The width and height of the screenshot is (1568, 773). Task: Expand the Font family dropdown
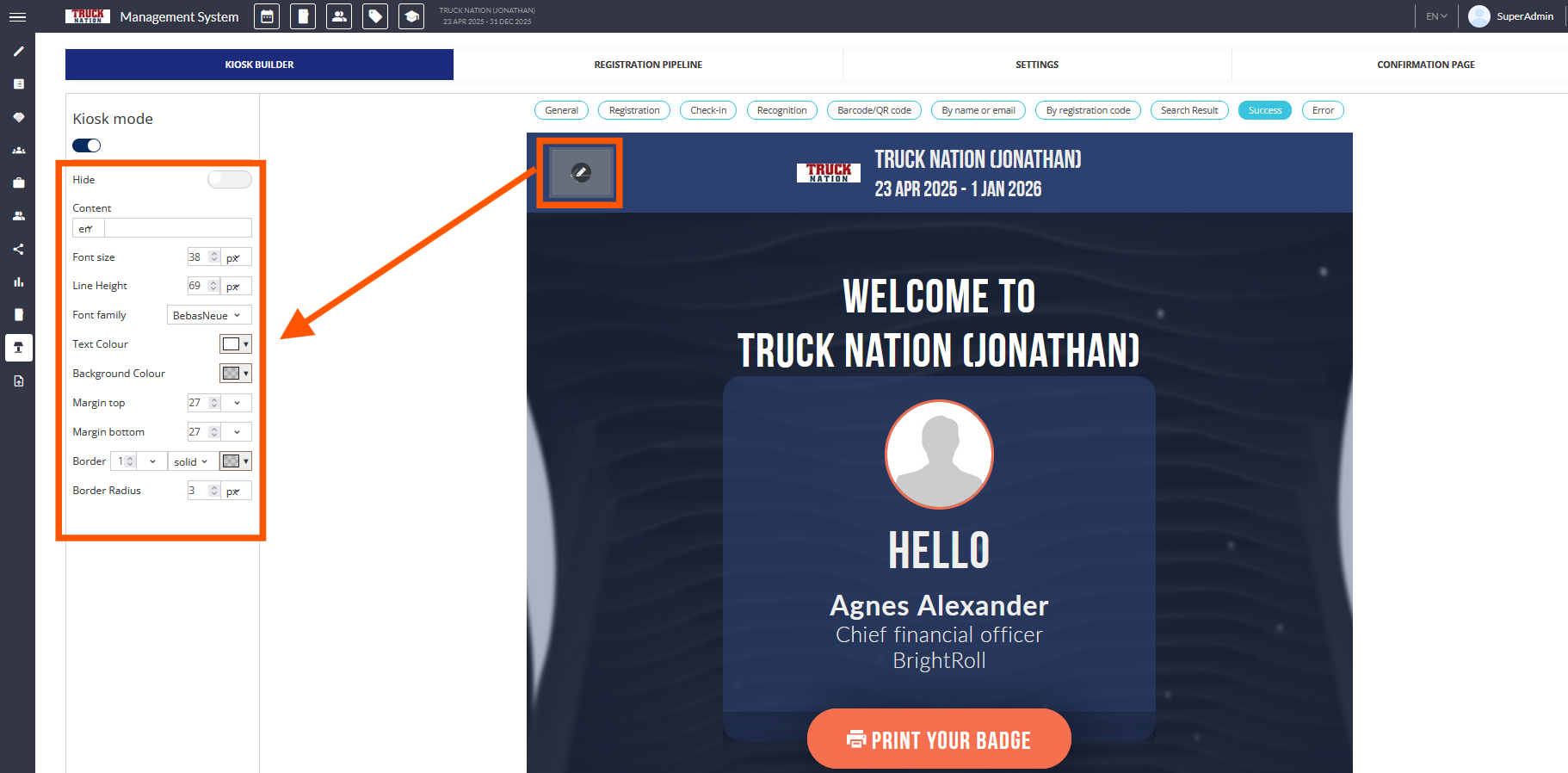pyautogui.click(x=208, y=315)
